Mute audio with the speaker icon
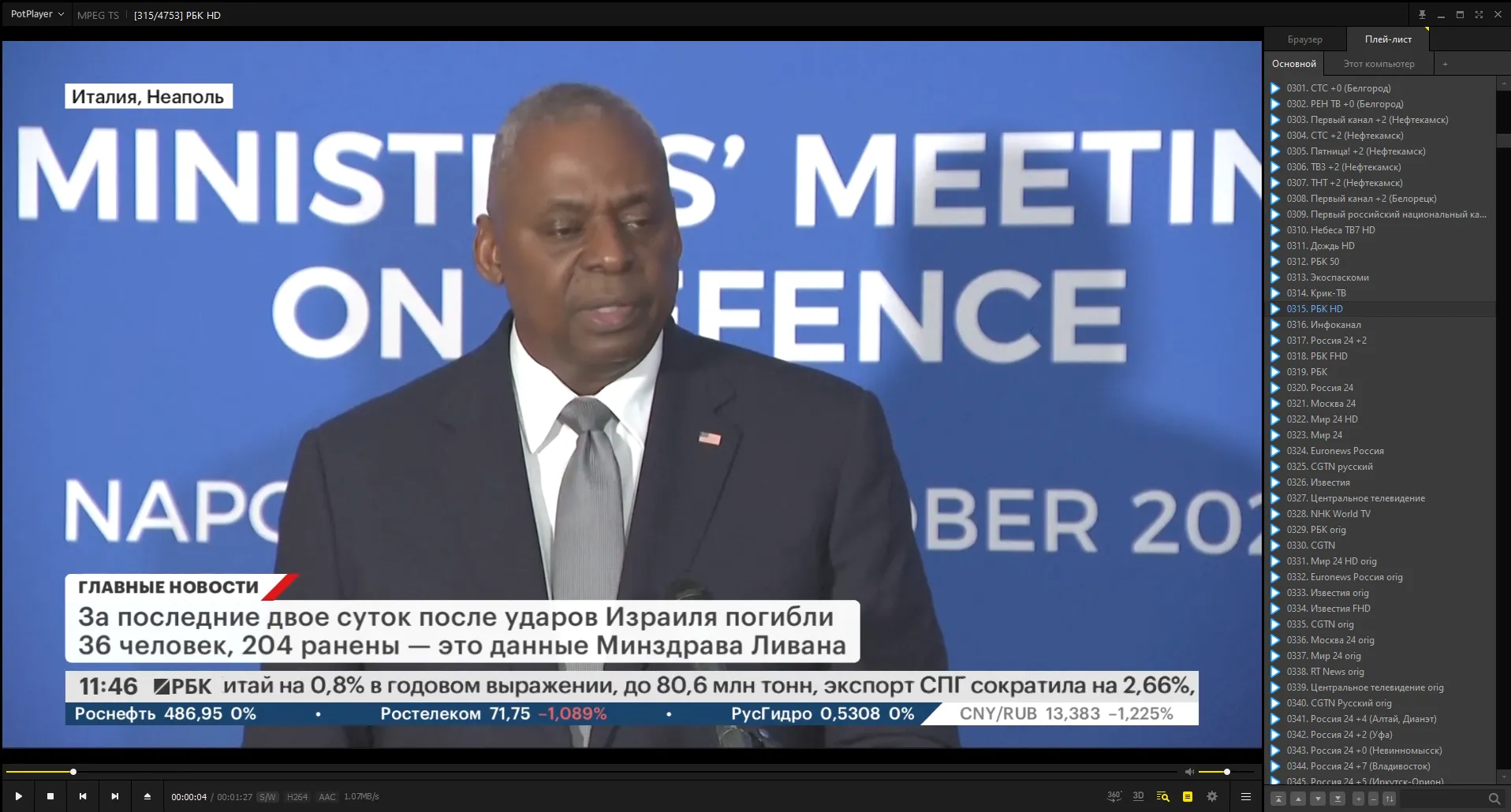This screenshot has height=812, width=1511. tap(1189, 772)
